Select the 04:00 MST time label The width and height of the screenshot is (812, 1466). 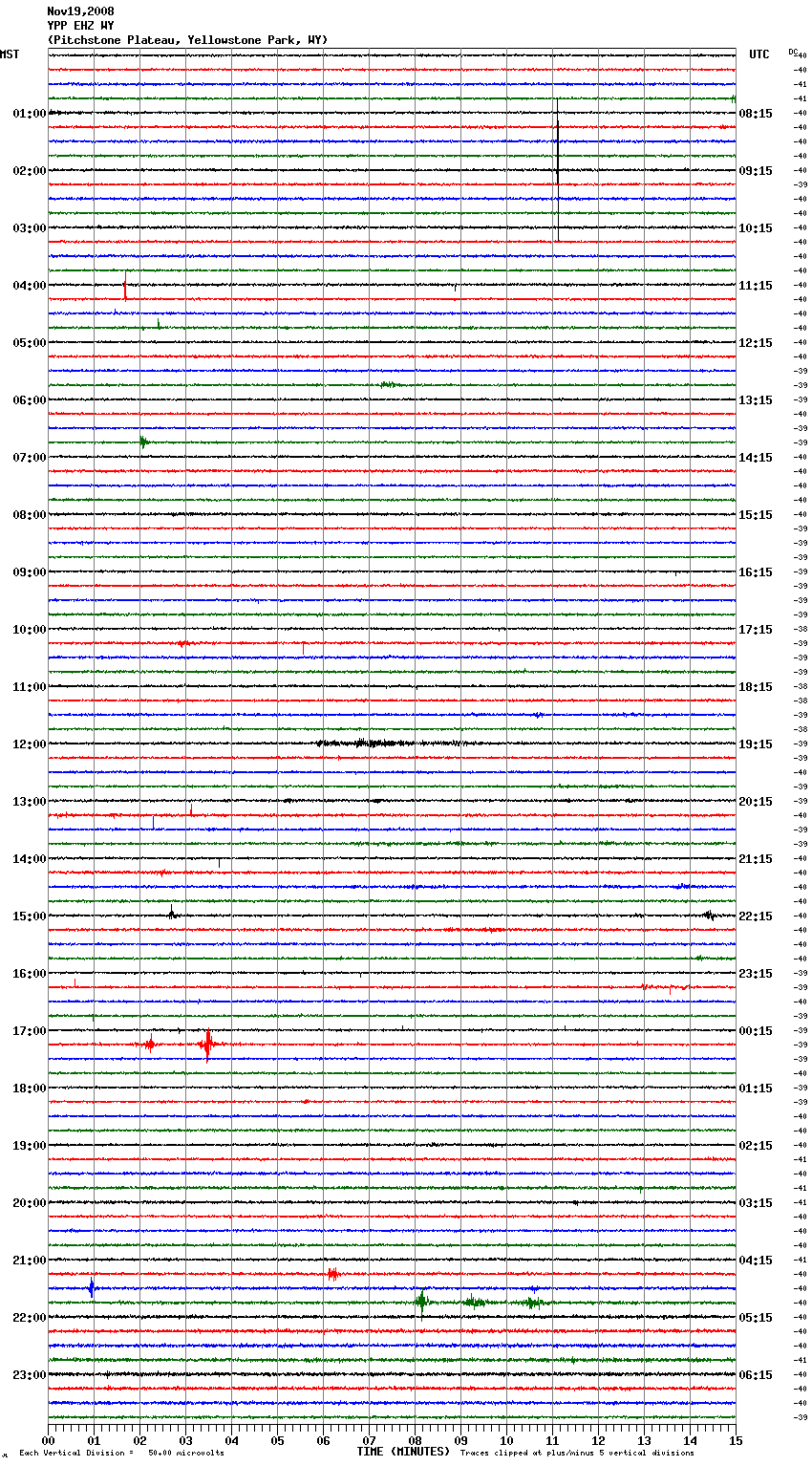(x=30, y=286)
